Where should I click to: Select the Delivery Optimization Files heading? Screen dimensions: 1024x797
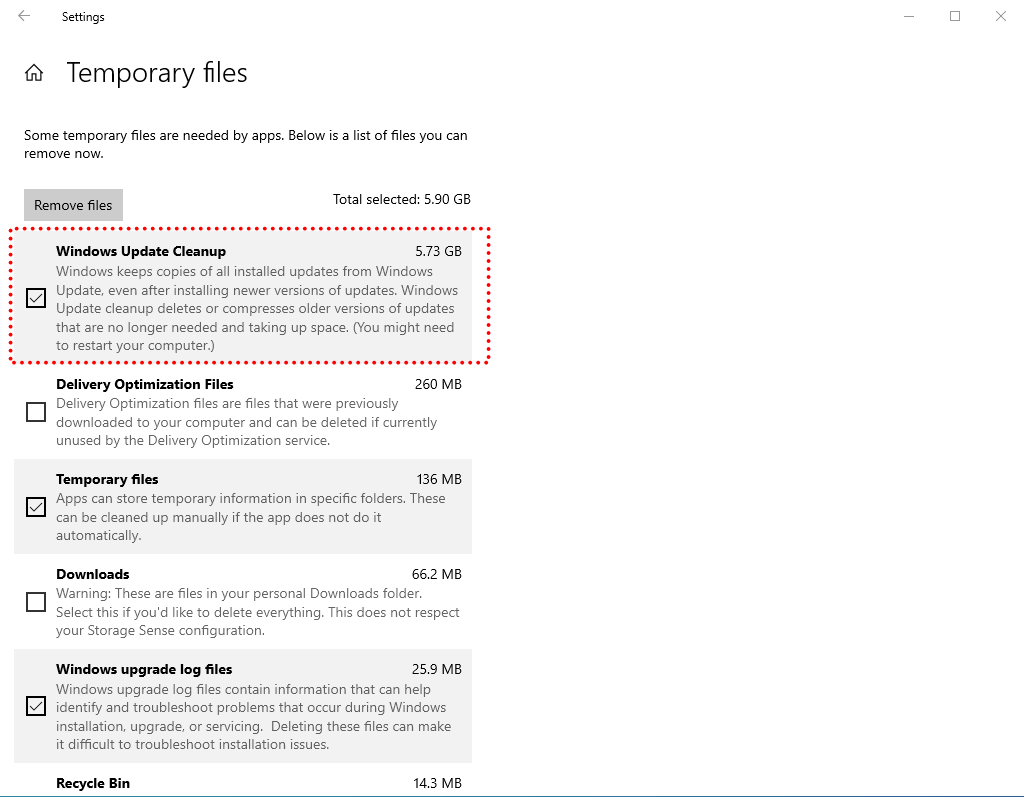pyautogui.click(x=145, y=384)
